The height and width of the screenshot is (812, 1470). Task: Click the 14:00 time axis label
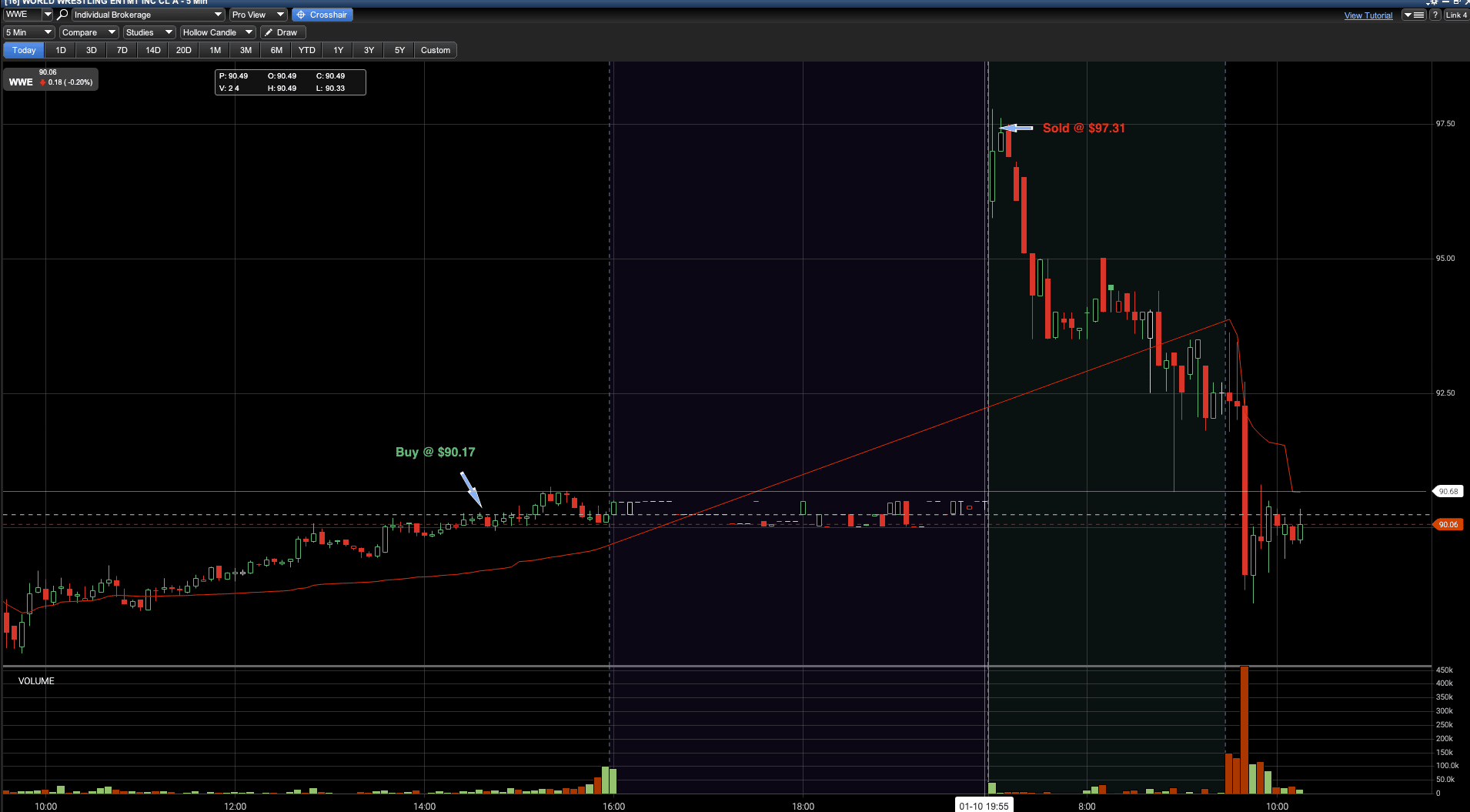tap(424, 806)
